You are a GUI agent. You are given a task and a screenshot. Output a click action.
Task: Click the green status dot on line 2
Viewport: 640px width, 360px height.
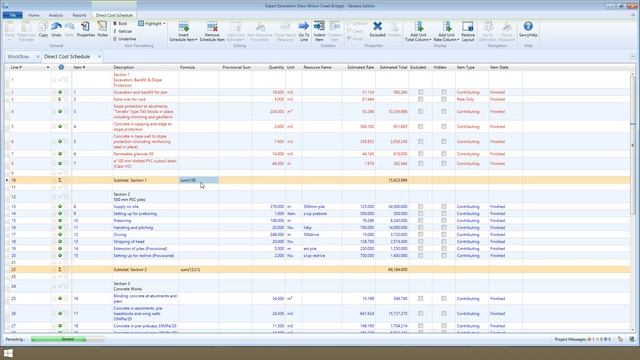point(60,92)
